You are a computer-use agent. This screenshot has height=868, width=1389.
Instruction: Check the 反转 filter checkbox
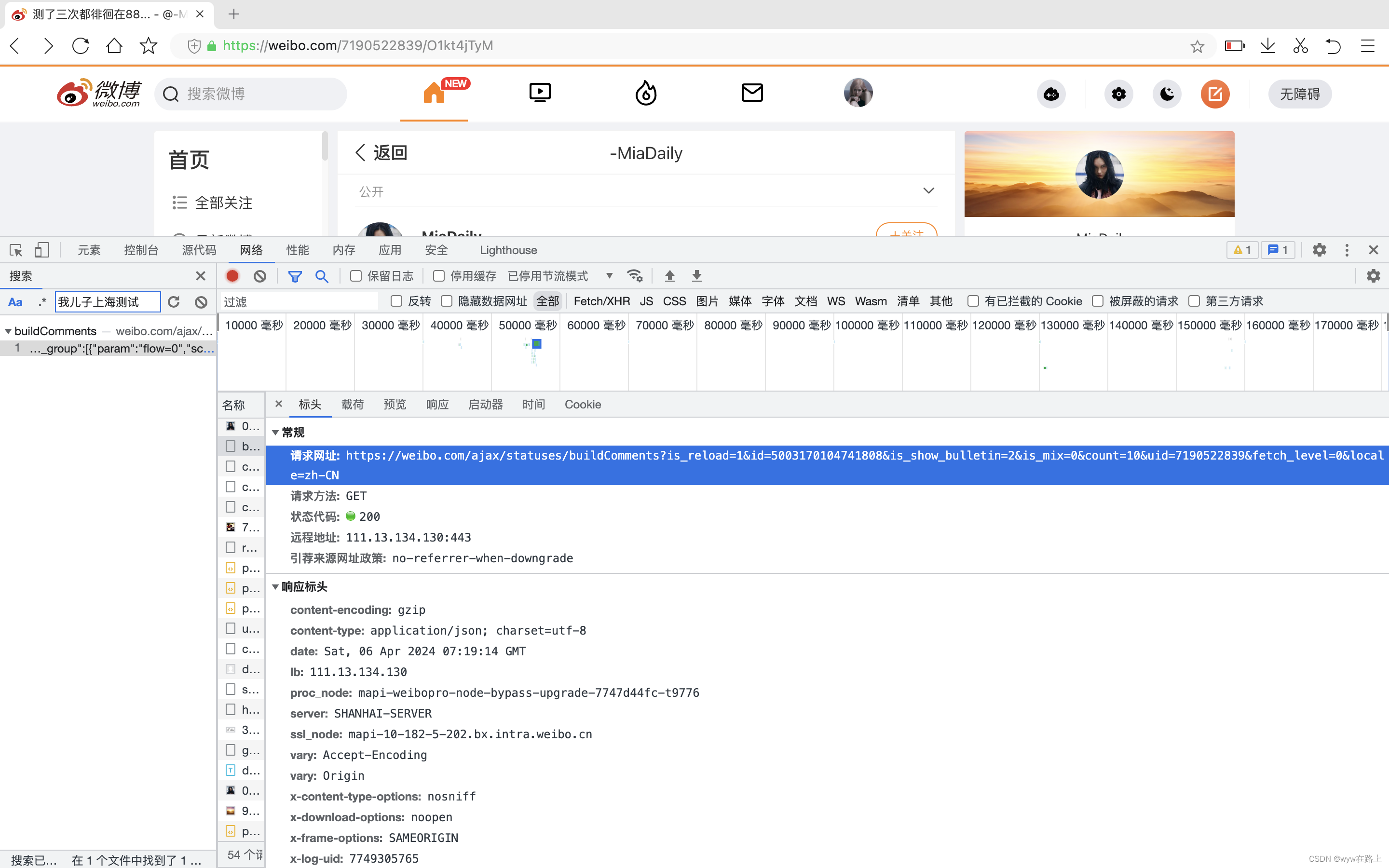(x=396, y=301)
